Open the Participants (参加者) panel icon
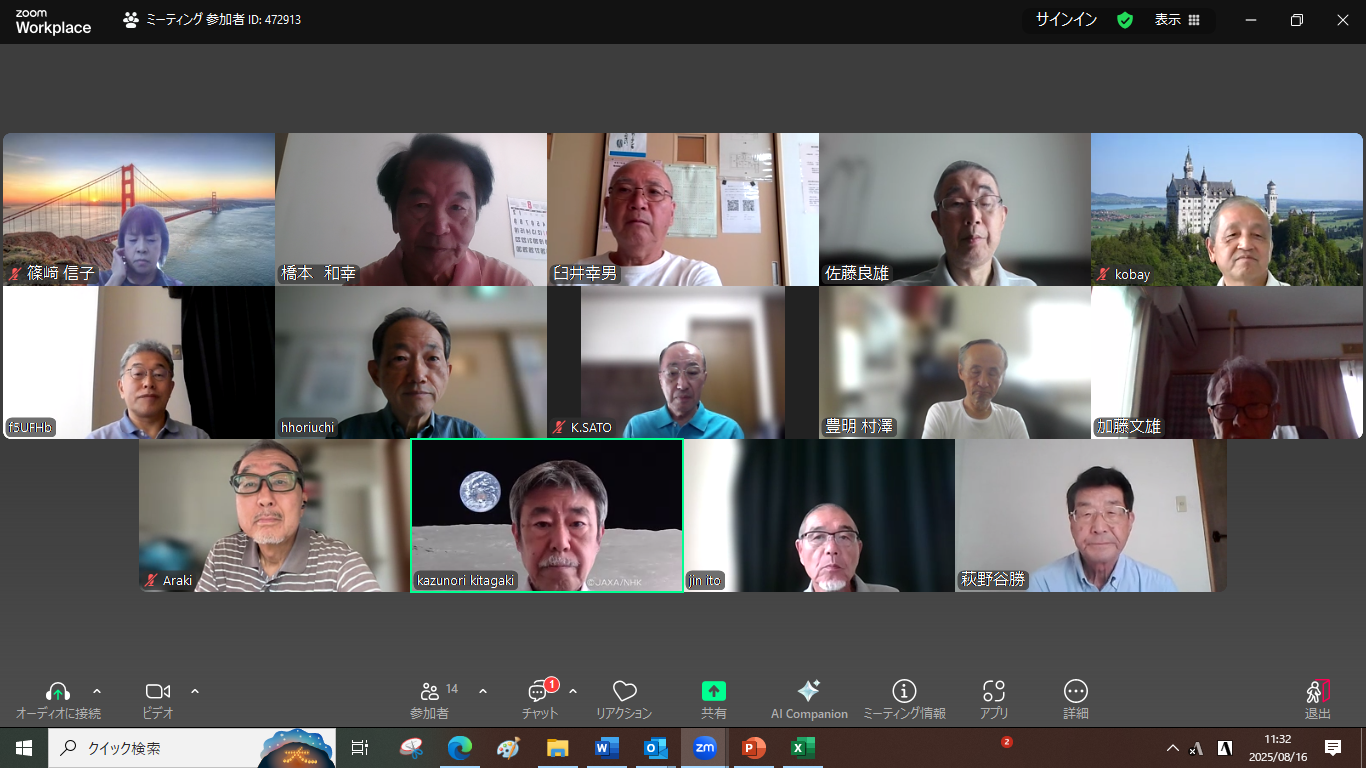Viewport: 1366px width, 768px height. pos(430,691)
